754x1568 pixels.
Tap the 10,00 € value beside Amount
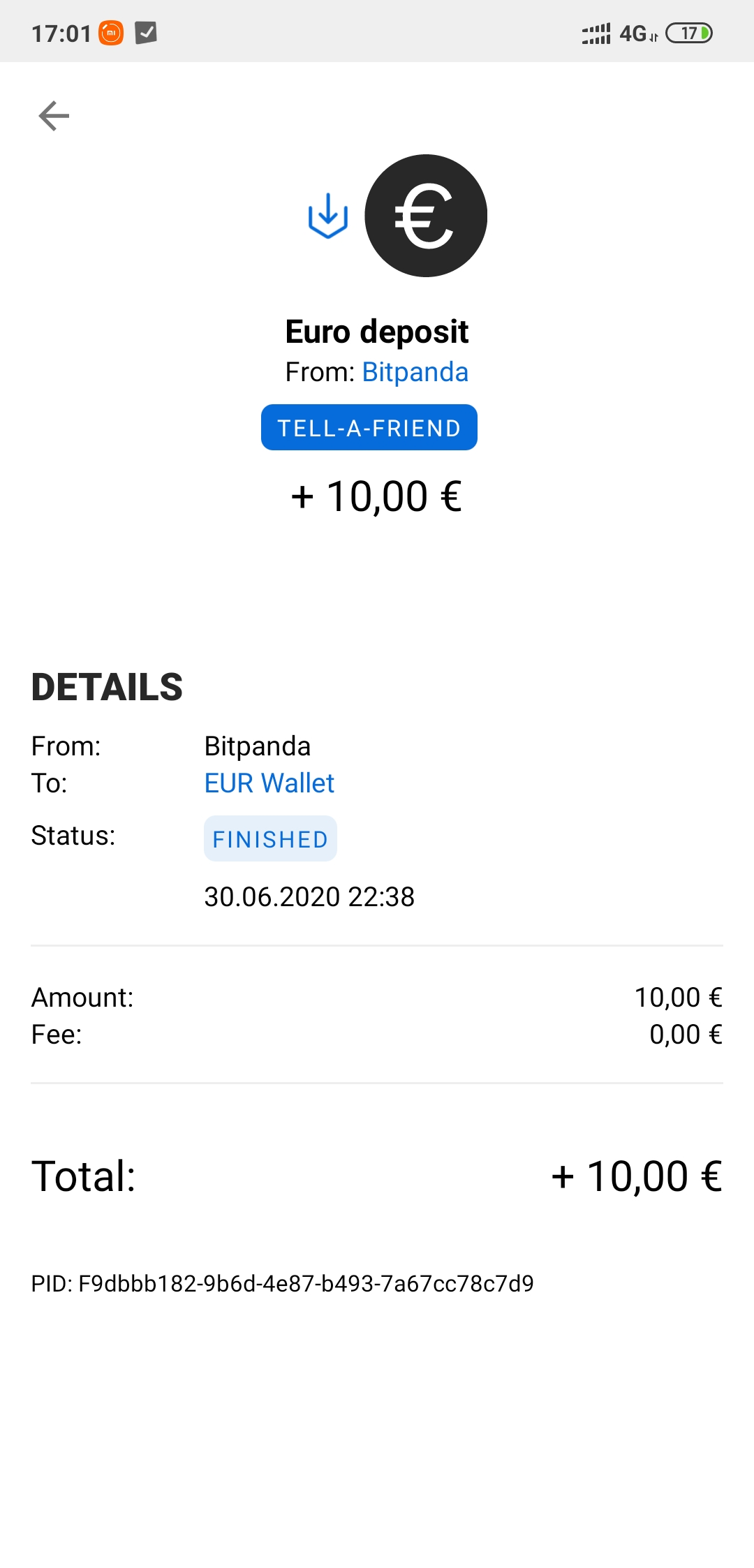(x=678, y=998)
